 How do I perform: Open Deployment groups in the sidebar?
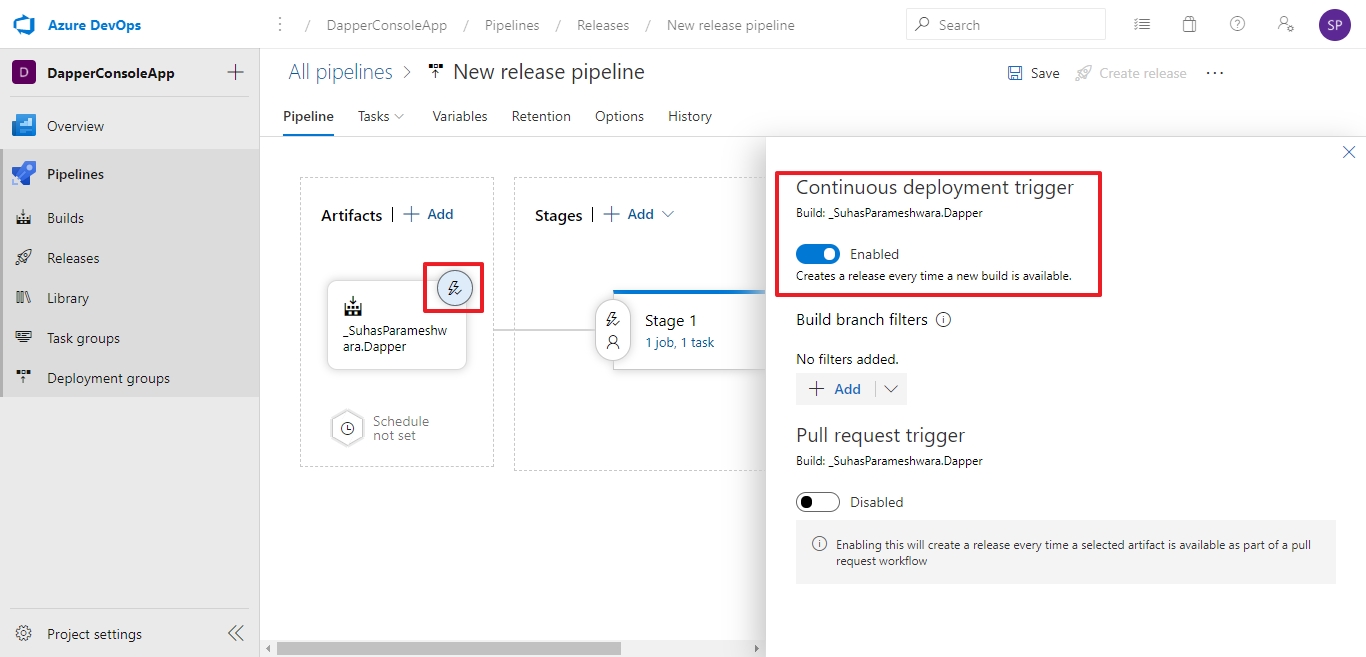tap(130, 378)
